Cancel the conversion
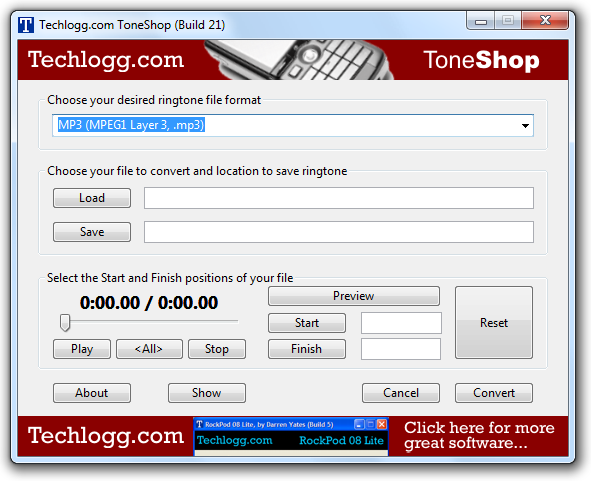 [401, 393]
